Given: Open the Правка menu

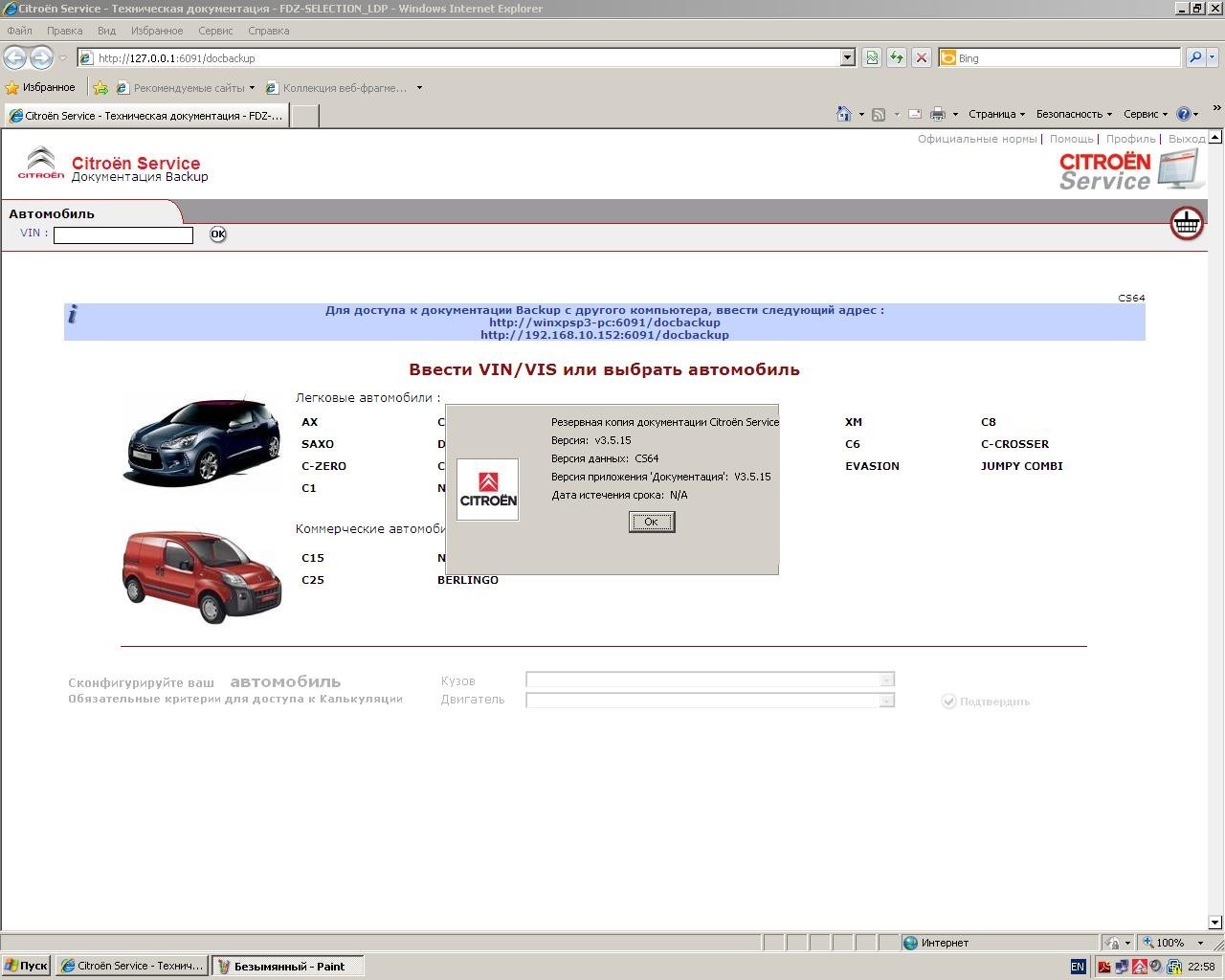Looking at the screenshot, I should 64,31.
